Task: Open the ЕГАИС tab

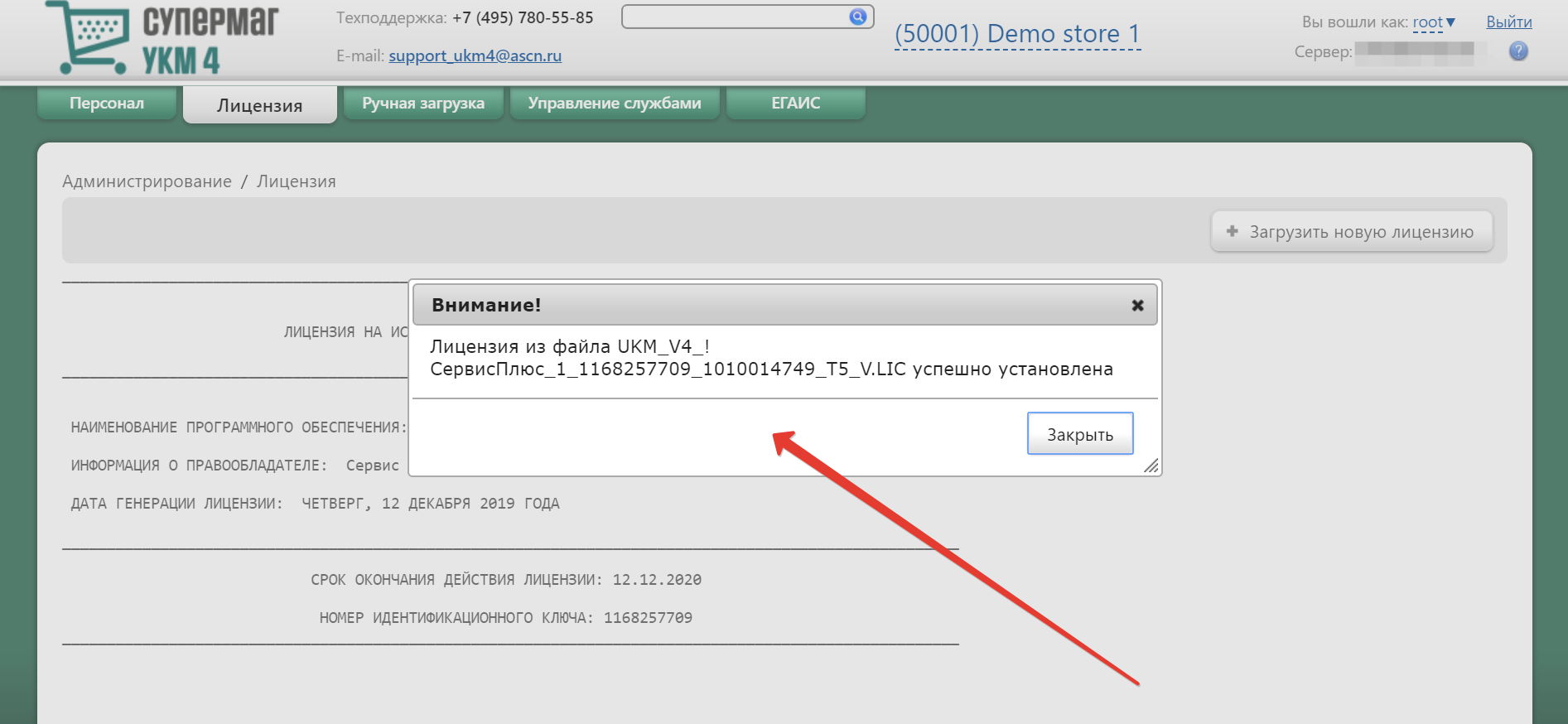Action: coord(796,104)
